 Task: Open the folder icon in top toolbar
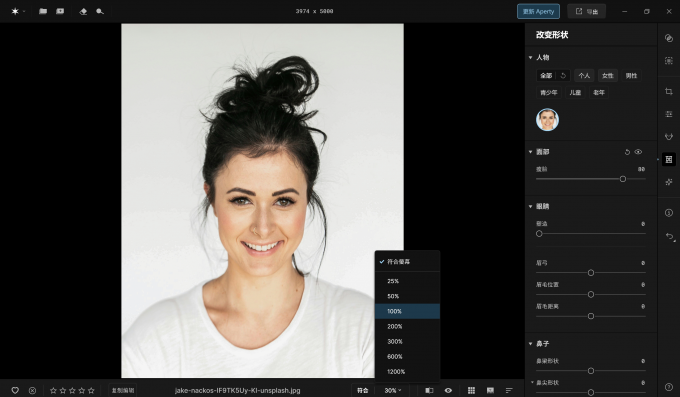(42, 11)
